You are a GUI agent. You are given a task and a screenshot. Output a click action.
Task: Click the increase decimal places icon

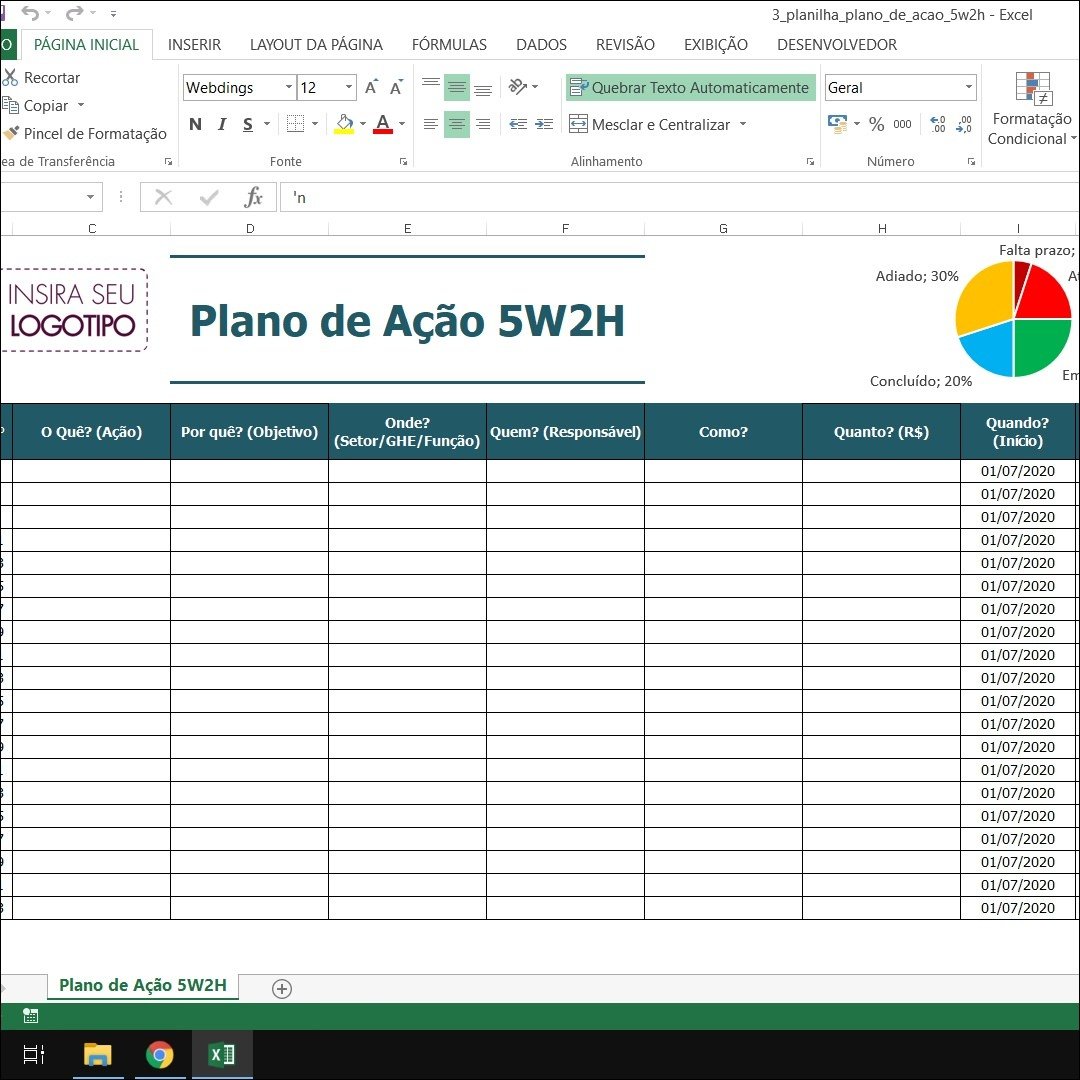point(937,124)
